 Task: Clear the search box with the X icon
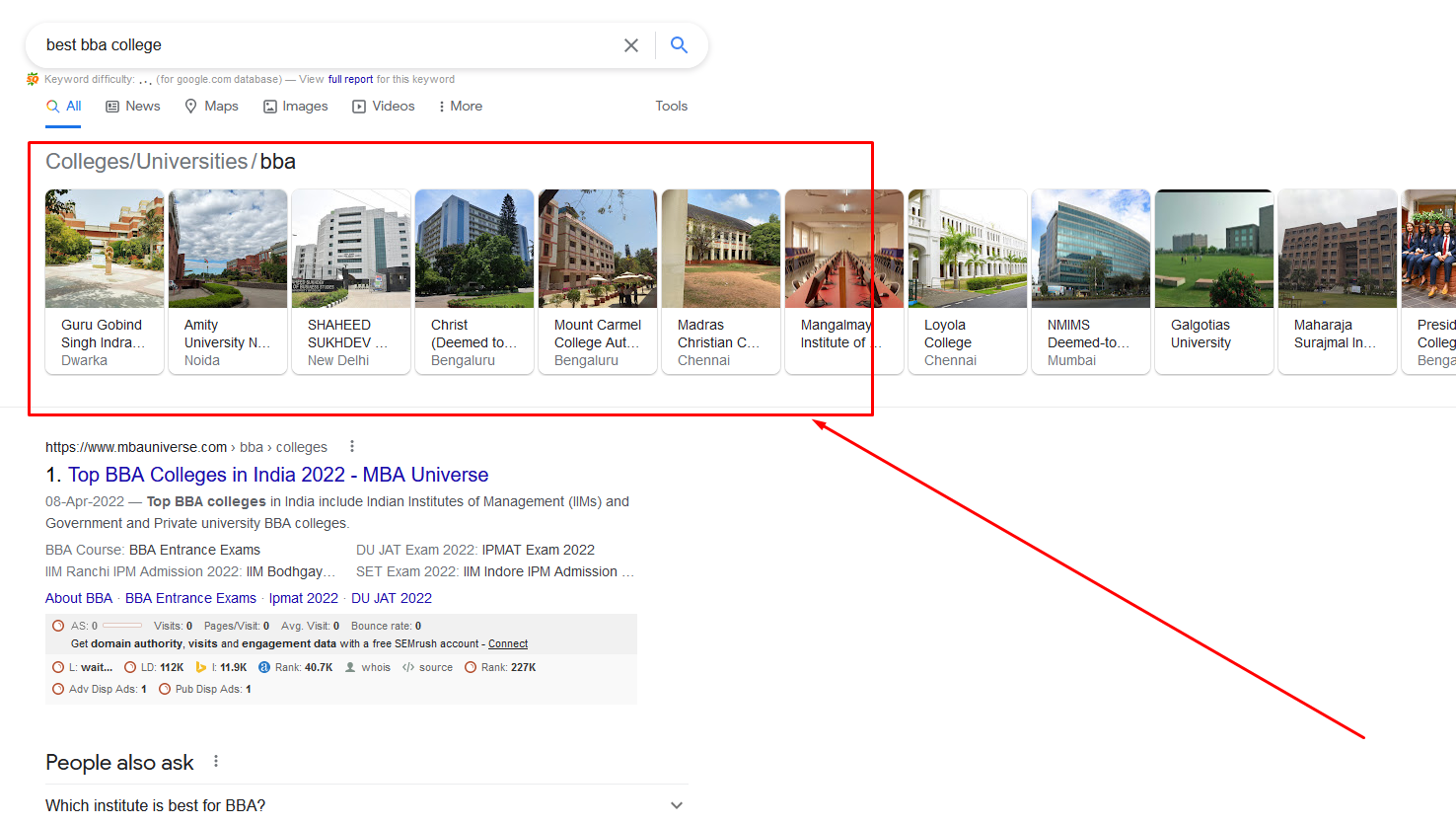coord(631,45)
